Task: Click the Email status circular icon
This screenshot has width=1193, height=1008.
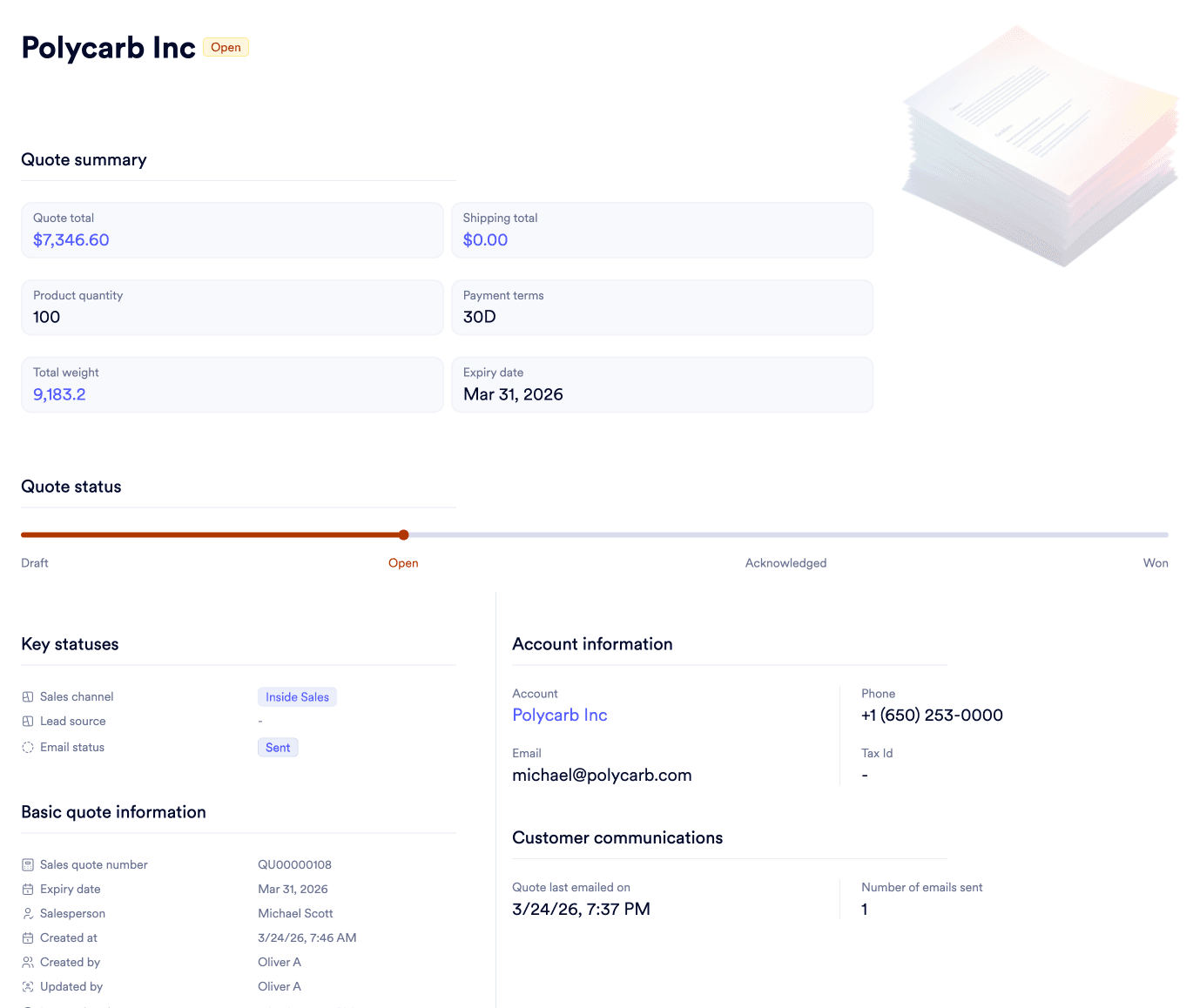Action: click(x=27, y=747)
